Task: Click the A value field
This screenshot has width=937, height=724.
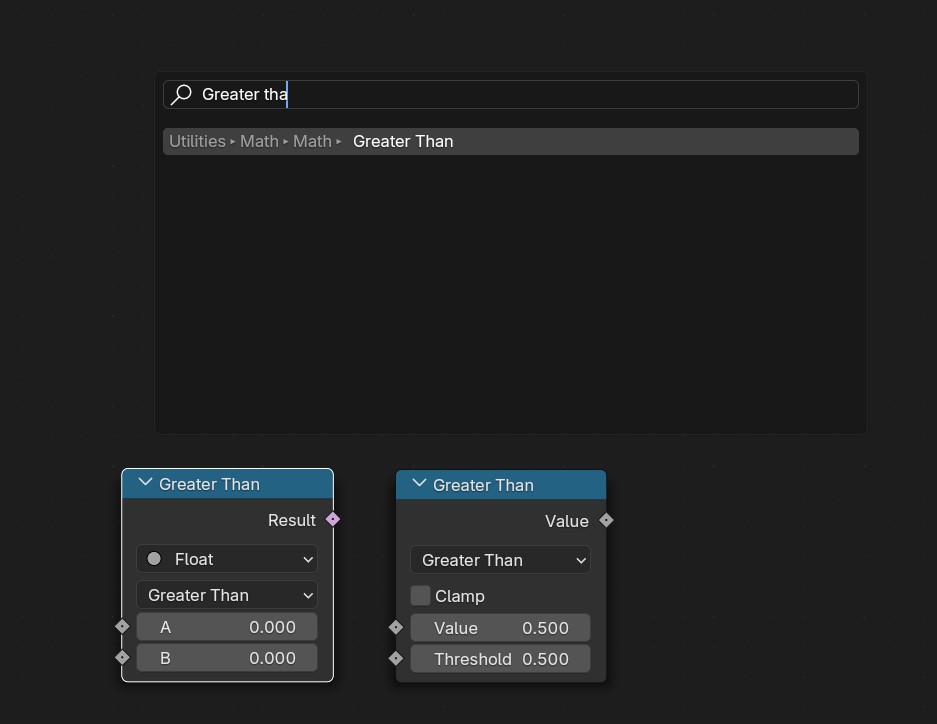Action: coord(227,627)
